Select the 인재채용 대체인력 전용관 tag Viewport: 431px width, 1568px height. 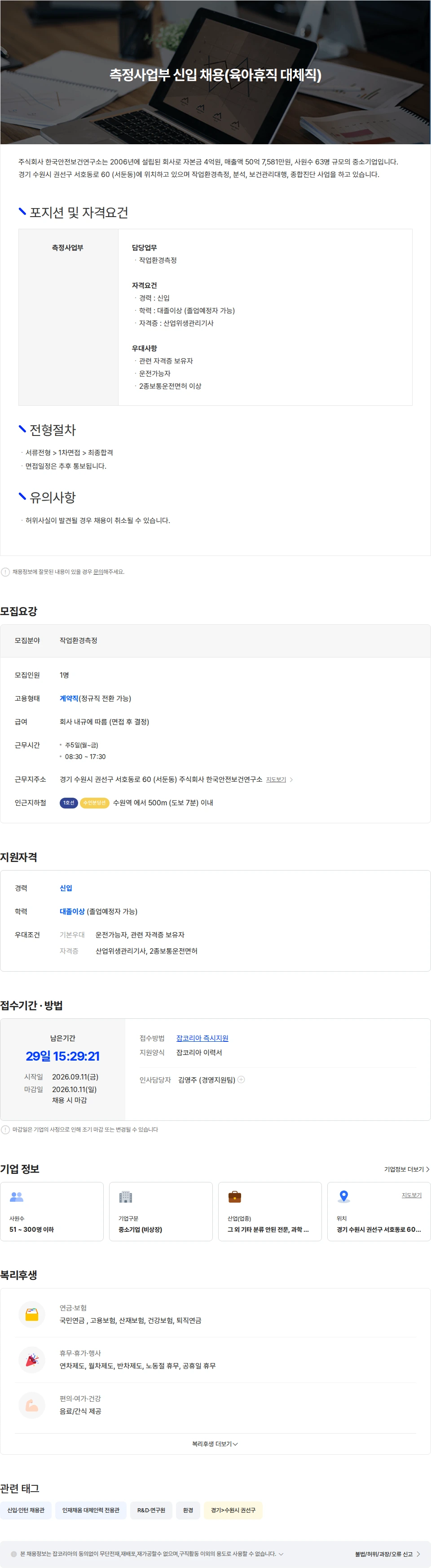point(91,1510)
